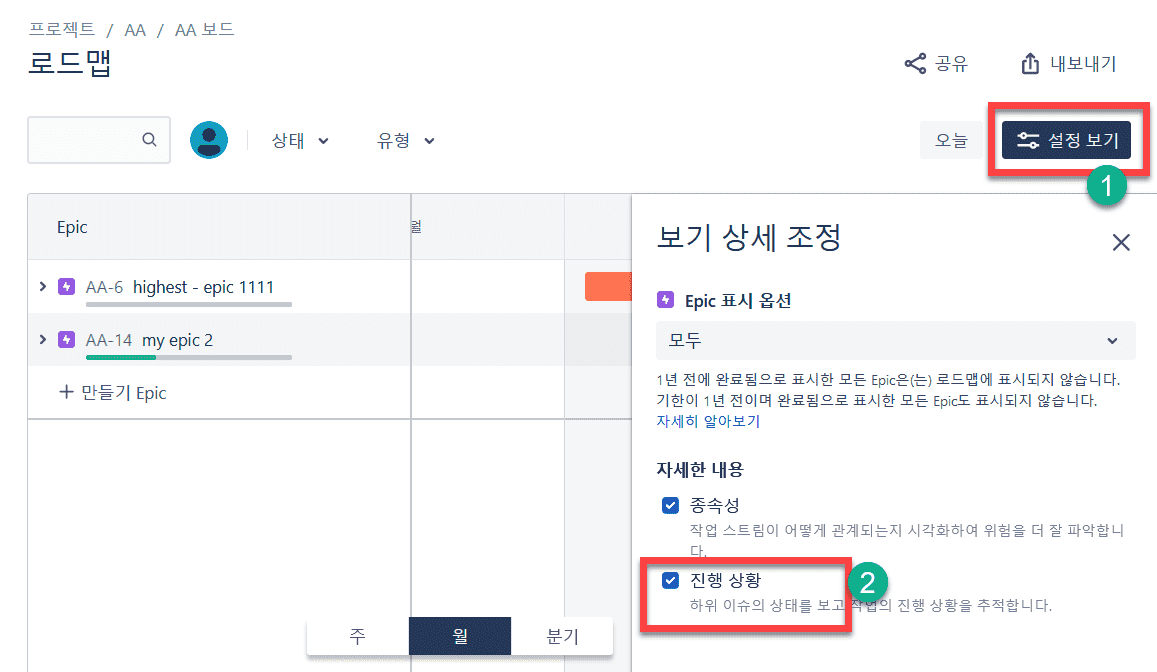1157x672 pixels.
Task: Close the 보기 상세 조정 panel
Action: 1121,242
